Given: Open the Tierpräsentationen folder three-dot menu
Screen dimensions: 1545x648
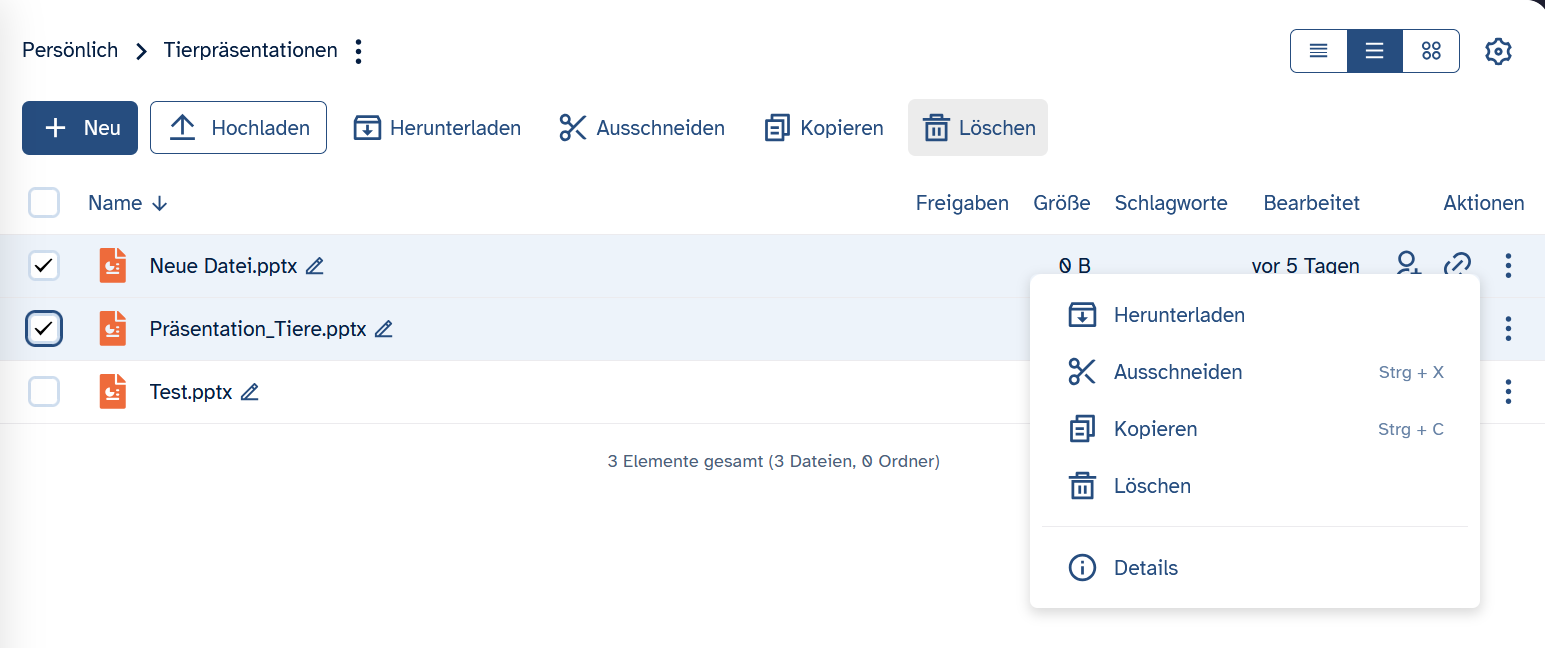Looking at the screenshot, I should [x=359, y=51].
